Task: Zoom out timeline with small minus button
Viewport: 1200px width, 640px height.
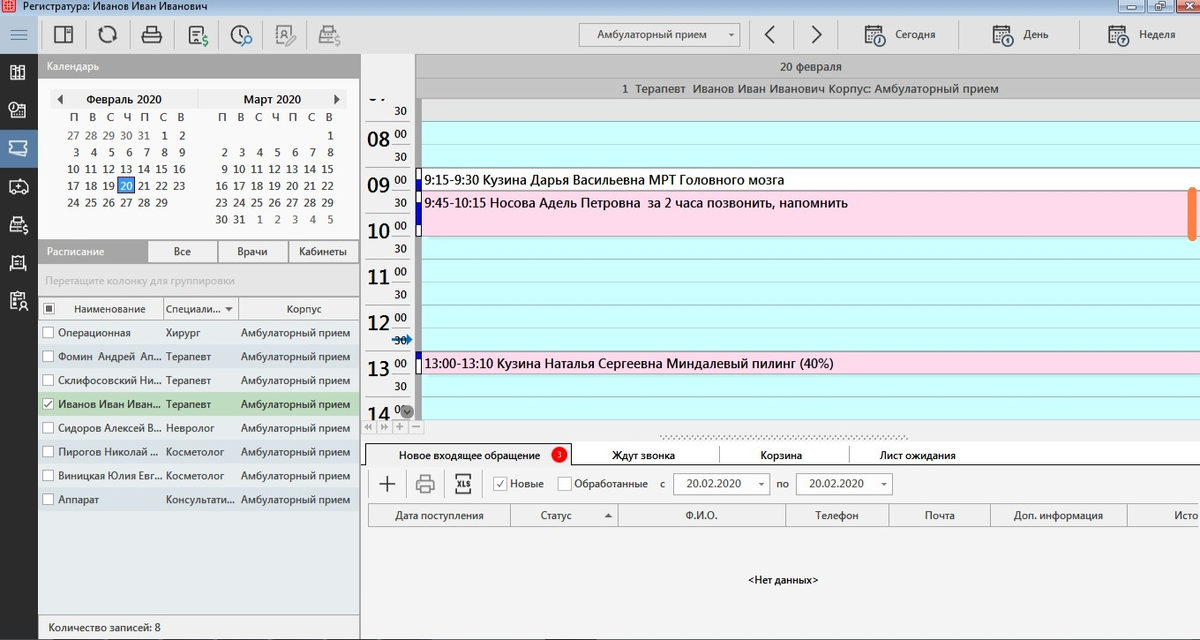Action: tap(416, 427)
